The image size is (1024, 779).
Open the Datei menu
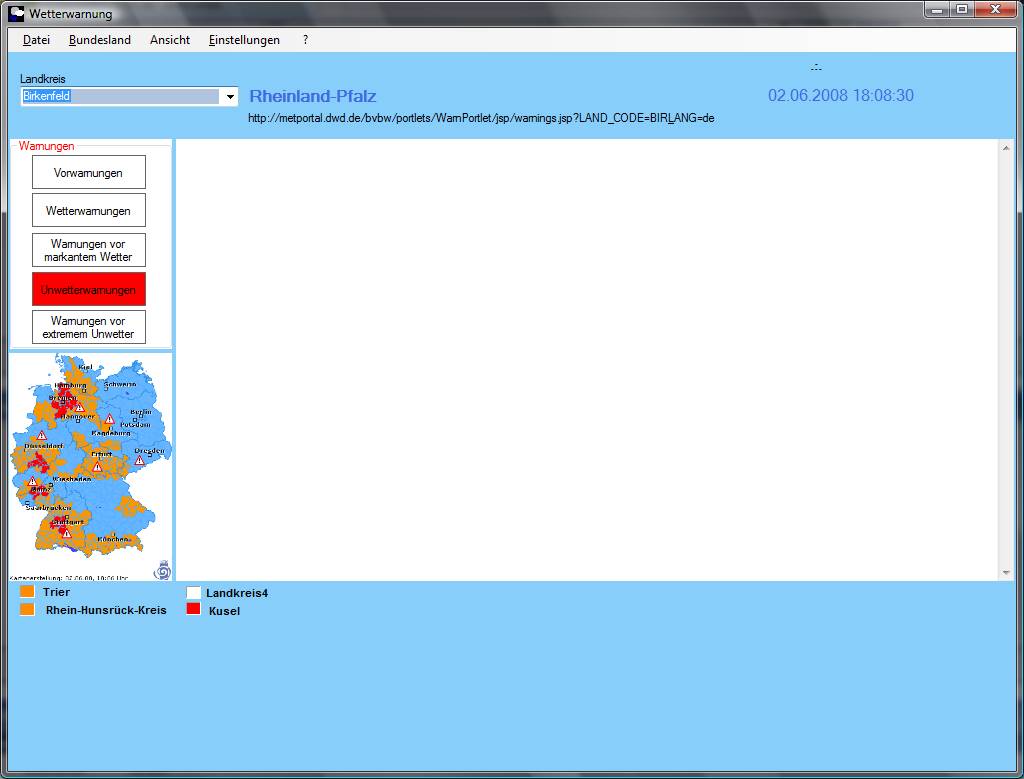click(36, 40)
